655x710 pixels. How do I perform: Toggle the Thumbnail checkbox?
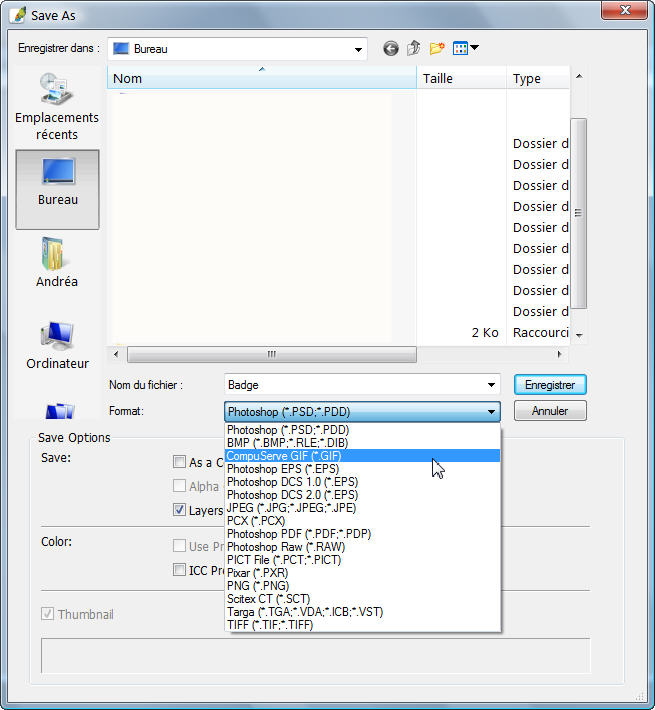point(47,614)
